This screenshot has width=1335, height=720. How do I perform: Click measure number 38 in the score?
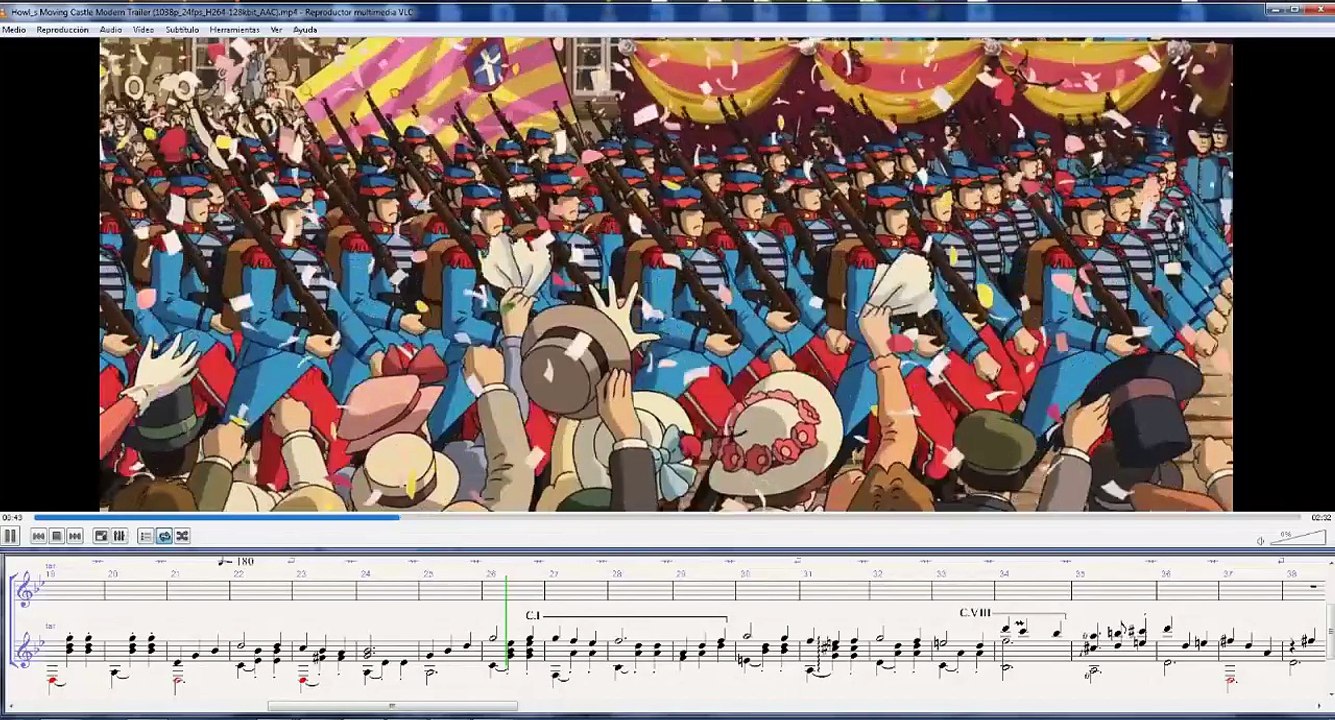click(1292, 574)
